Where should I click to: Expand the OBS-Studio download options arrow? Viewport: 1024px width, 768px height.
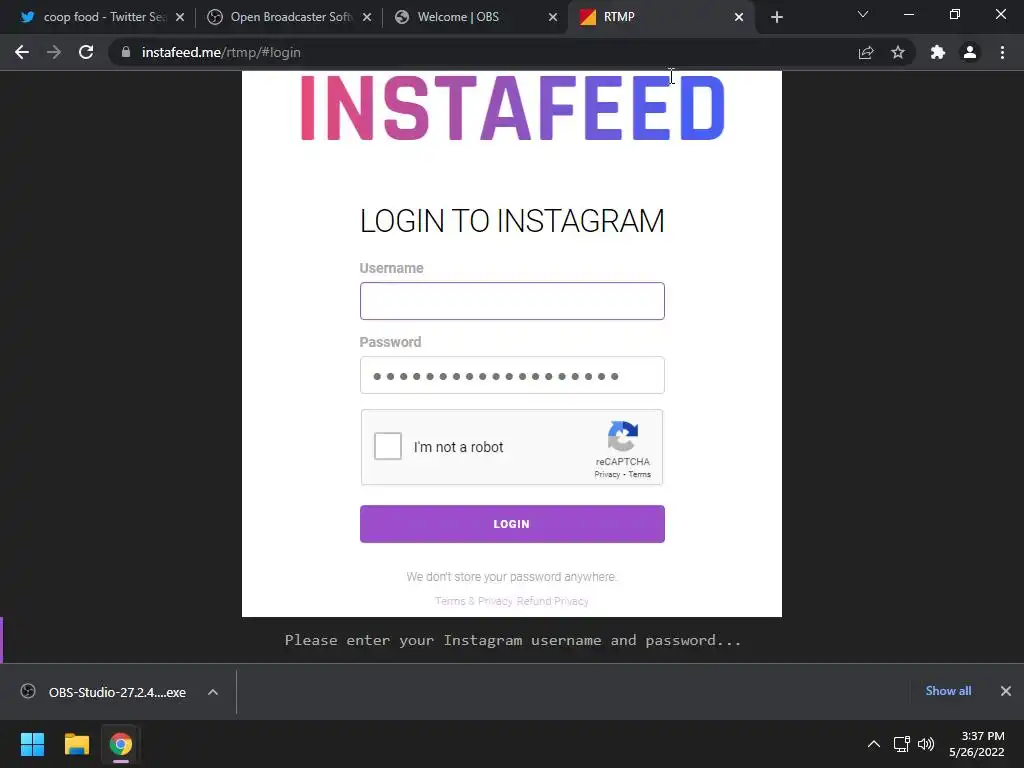coord(213,692)
